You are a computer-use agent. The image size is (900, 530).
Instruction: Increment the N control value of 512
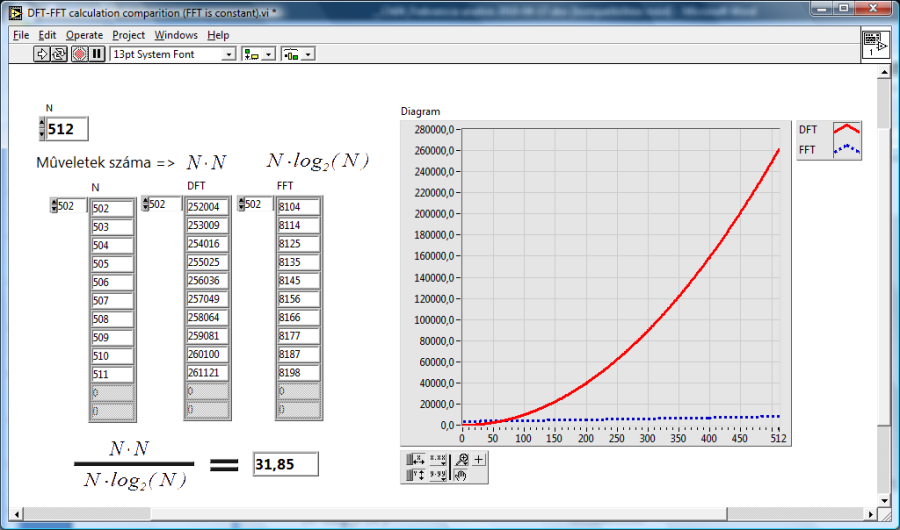42,123
